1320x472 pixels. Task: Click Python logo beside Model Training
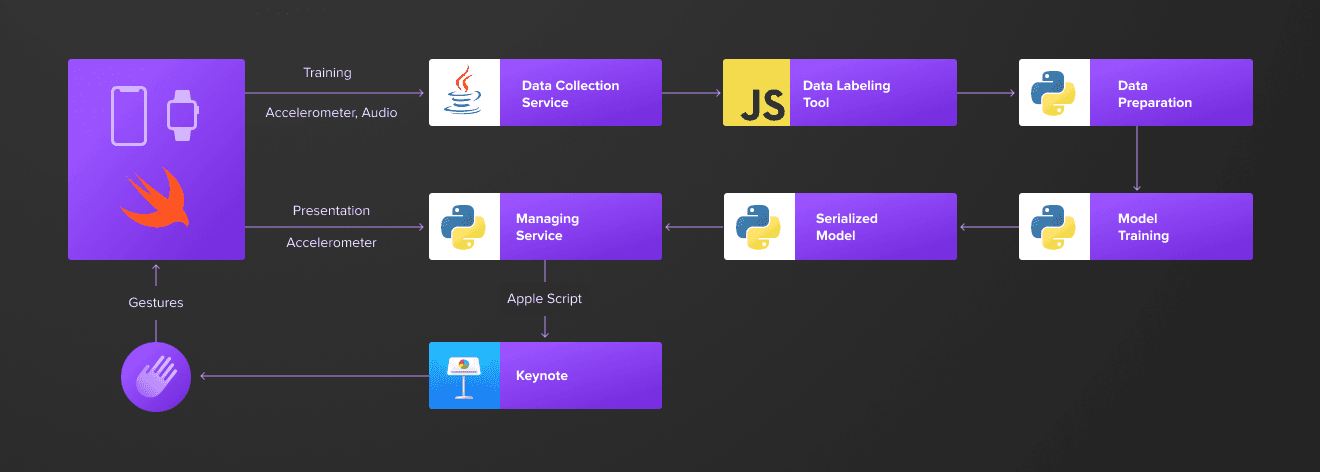pyautogui.click(x=1053, y=226)
